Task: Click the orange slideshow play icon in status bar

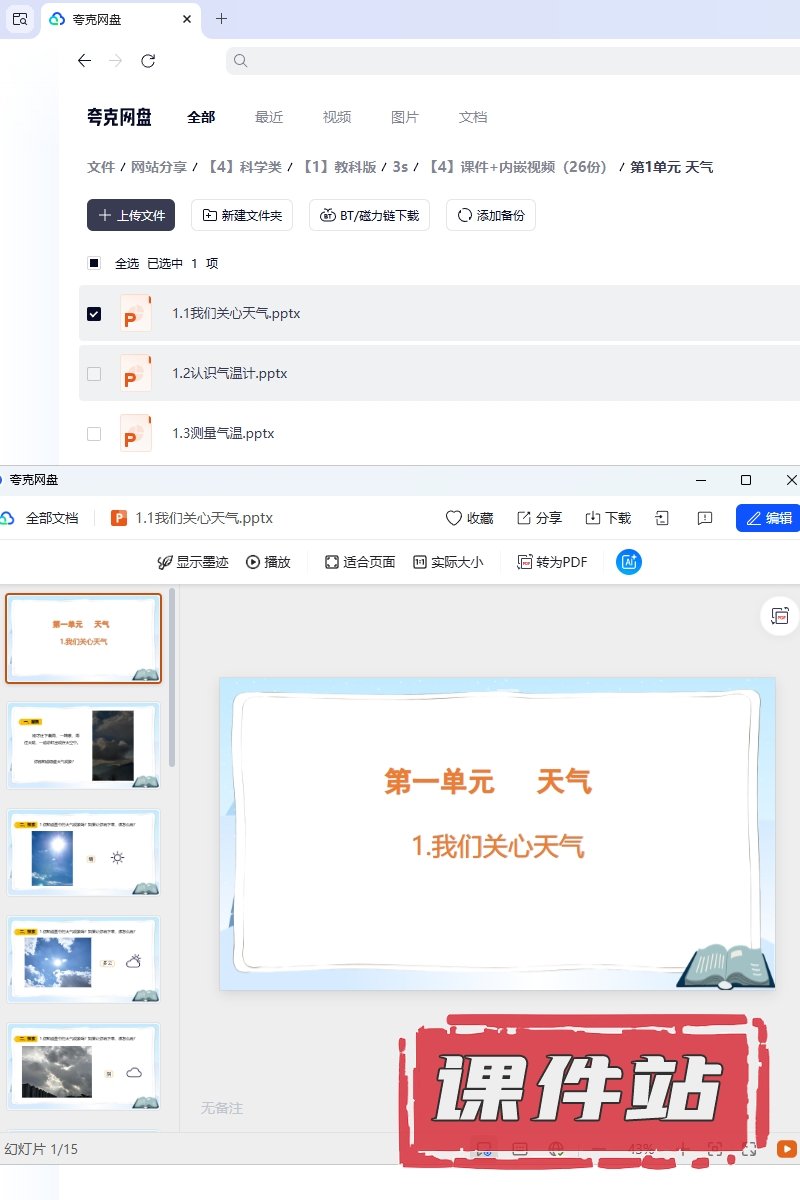Action: 787,1150
